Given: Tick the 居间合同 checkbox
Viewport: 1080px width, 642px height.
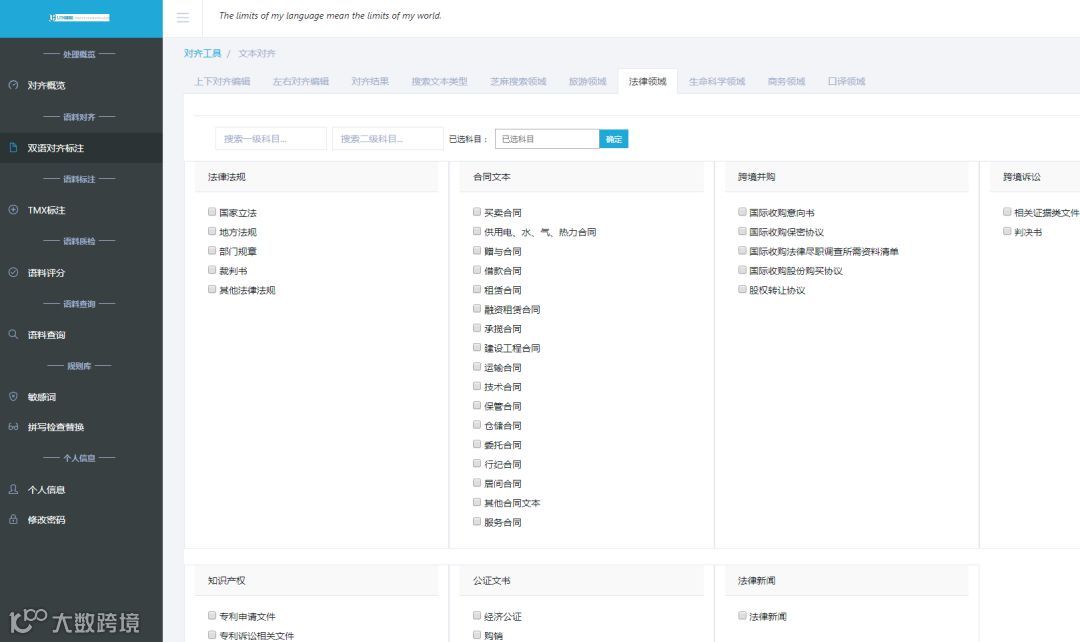Looking at the screenshot, I should [x=477, y=483].
